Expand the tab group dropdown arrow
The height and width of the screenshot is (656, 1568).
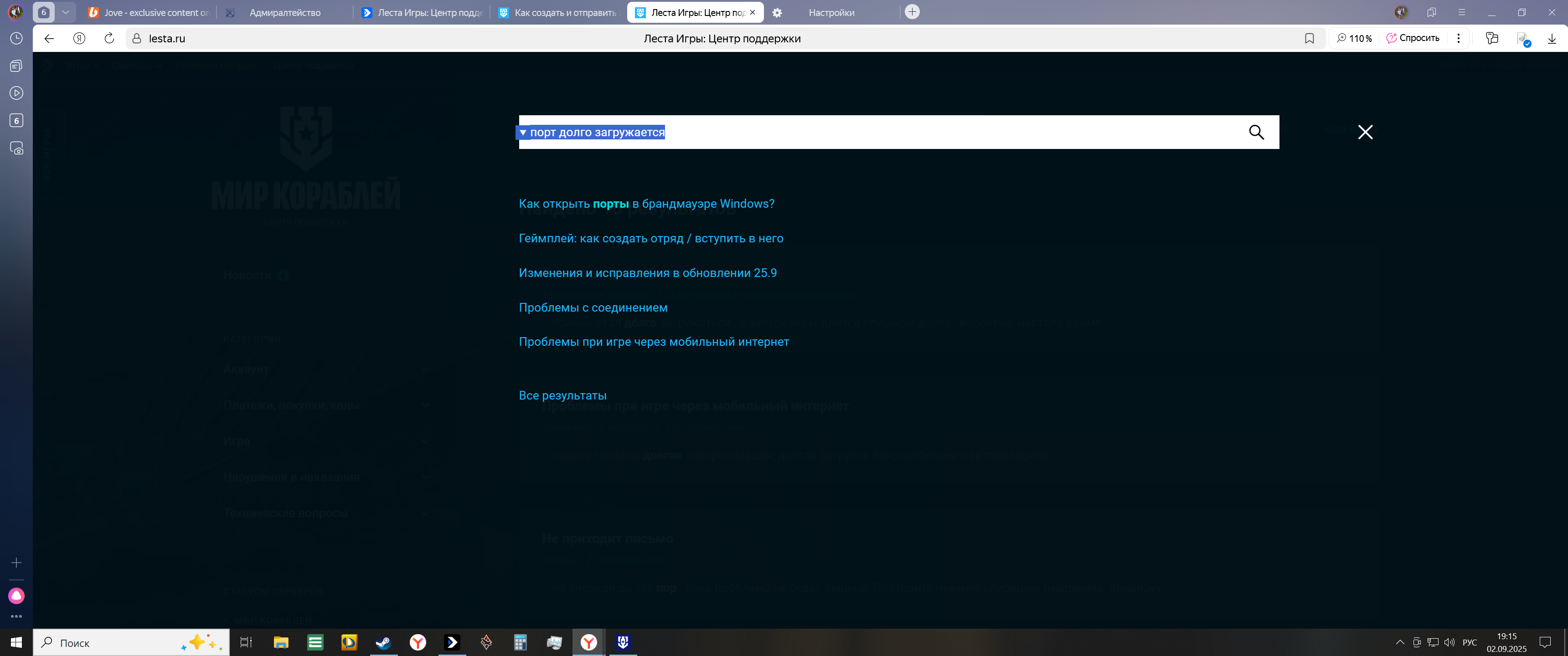65,12
